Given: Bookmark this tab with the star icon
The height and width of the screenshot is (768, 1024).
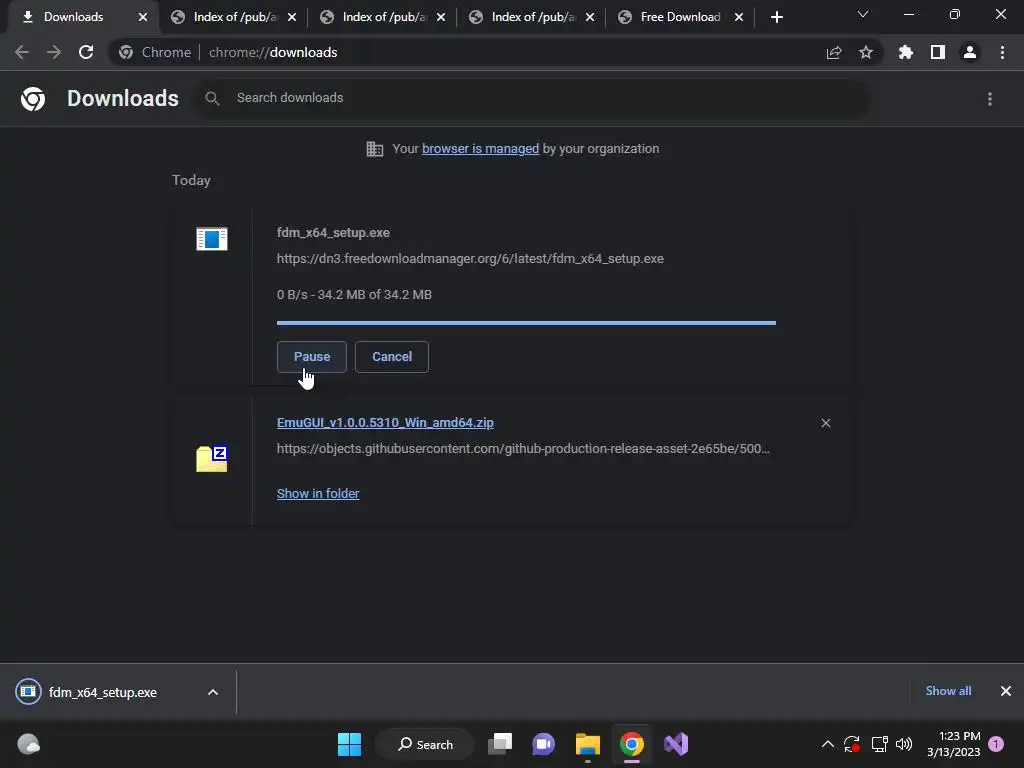Looking at the screenshot, I should (x=866, y=52).
